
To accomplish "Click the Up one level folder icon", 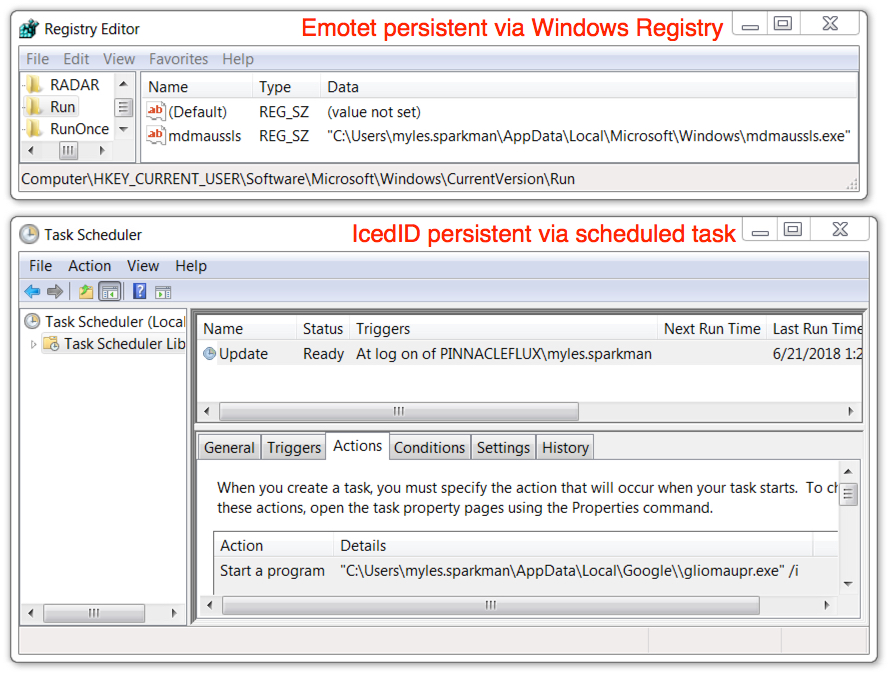I will point(86,291).
